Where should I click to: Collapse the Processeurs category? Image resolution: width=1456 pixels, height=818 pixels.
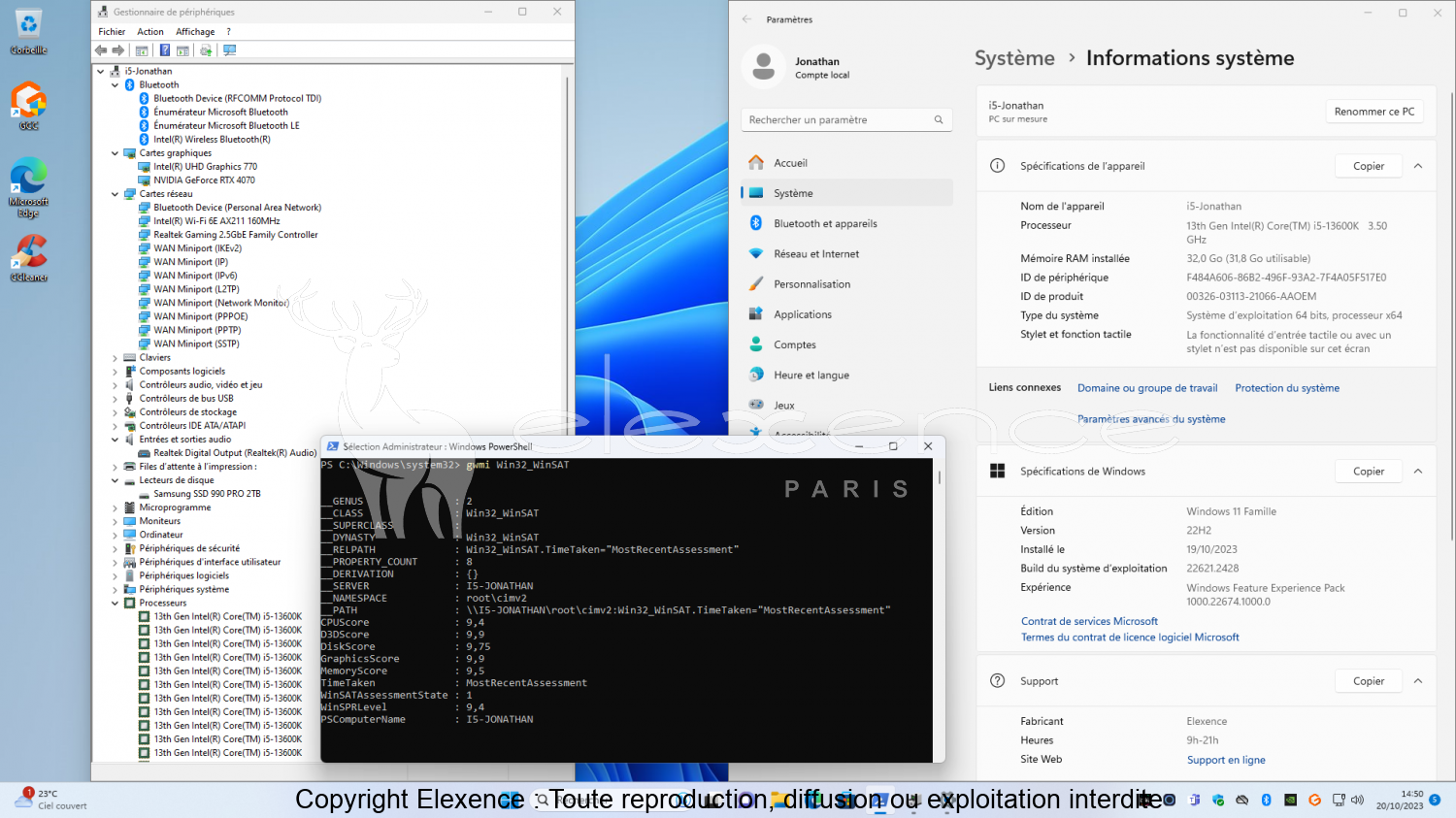[x=116, y=604]
